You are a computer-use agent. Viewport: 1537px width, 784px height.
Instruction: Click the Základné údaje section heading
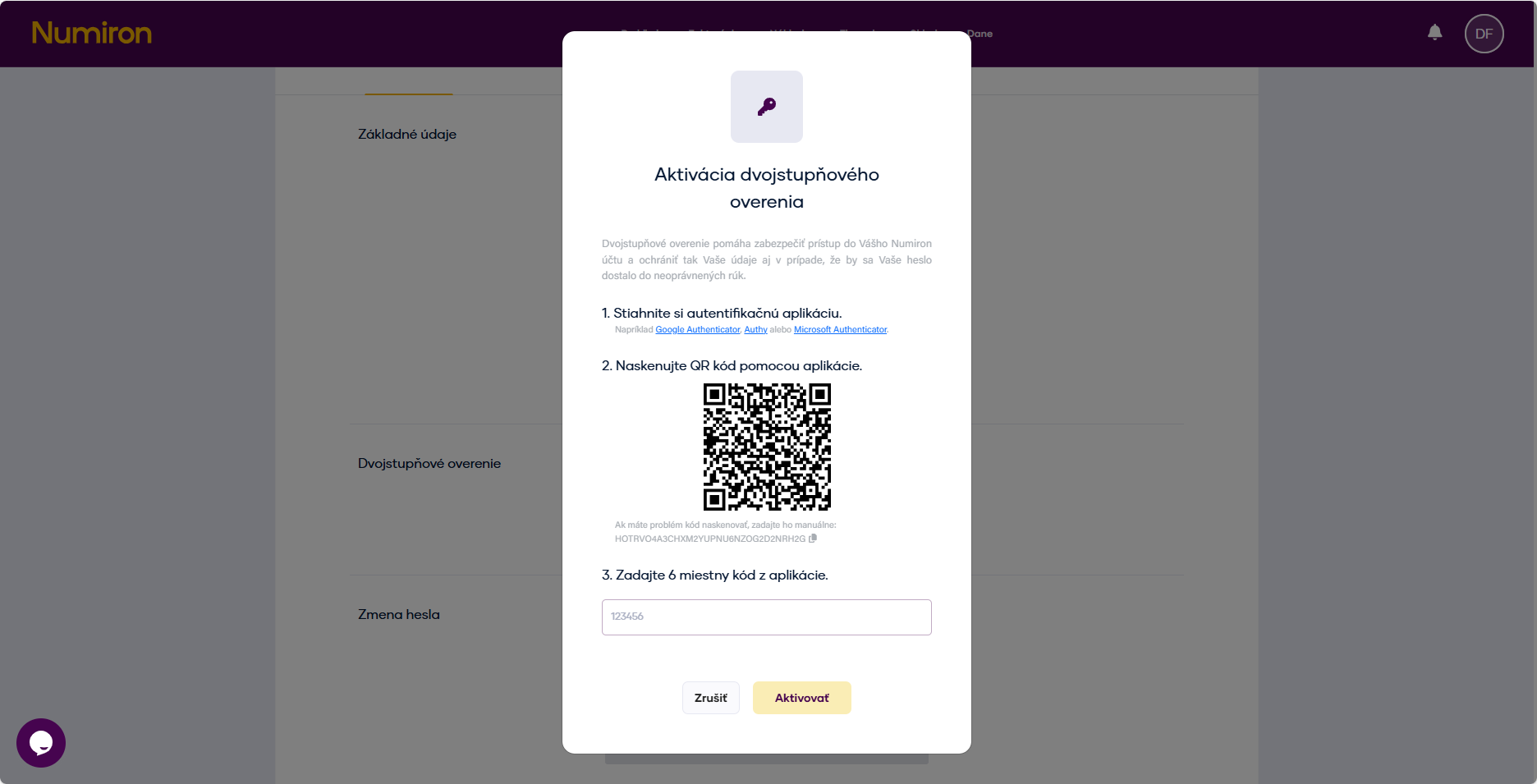pos(406,134)
